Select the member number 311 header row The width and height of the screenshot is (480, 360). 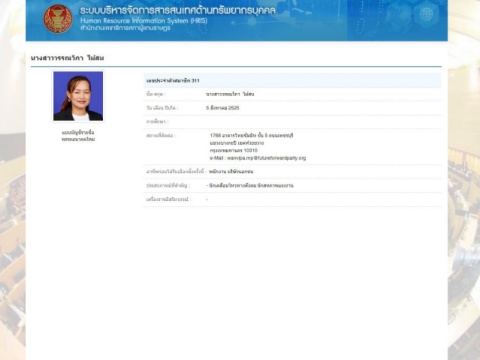coord(292,81)
